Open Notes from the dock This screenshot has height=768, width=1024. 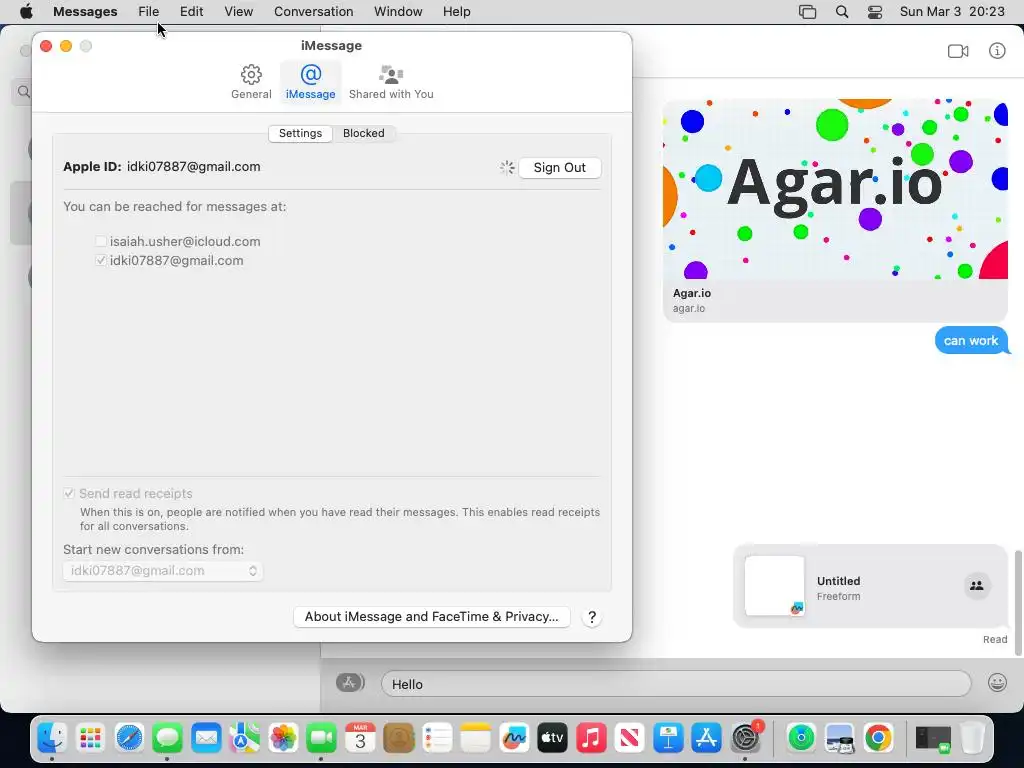[475, 738]
